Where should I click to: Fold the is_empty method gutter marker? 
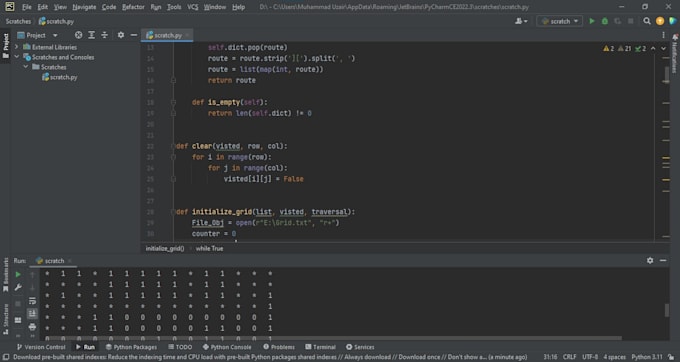coord(173,102)
